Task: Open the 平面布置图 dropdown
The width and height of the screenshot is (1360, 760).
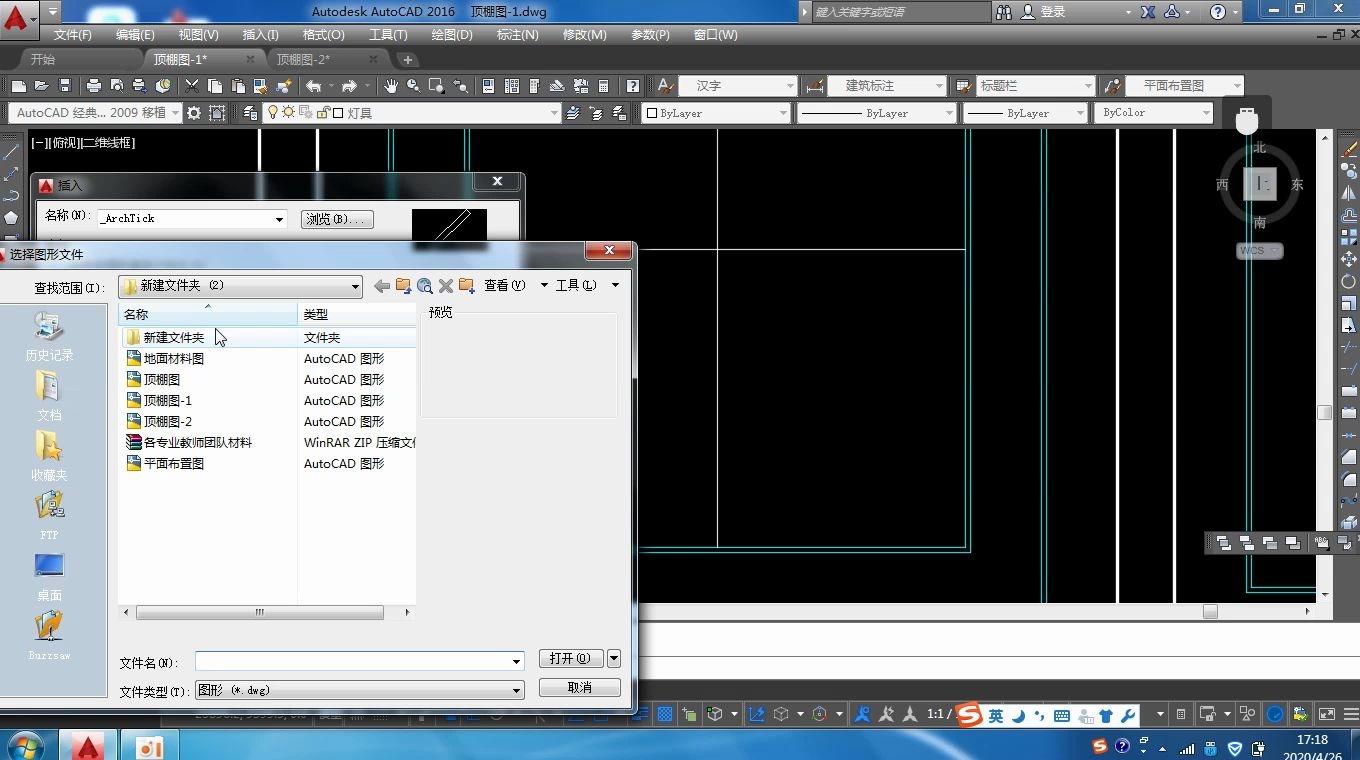Action: click(x=1237, y=86)
